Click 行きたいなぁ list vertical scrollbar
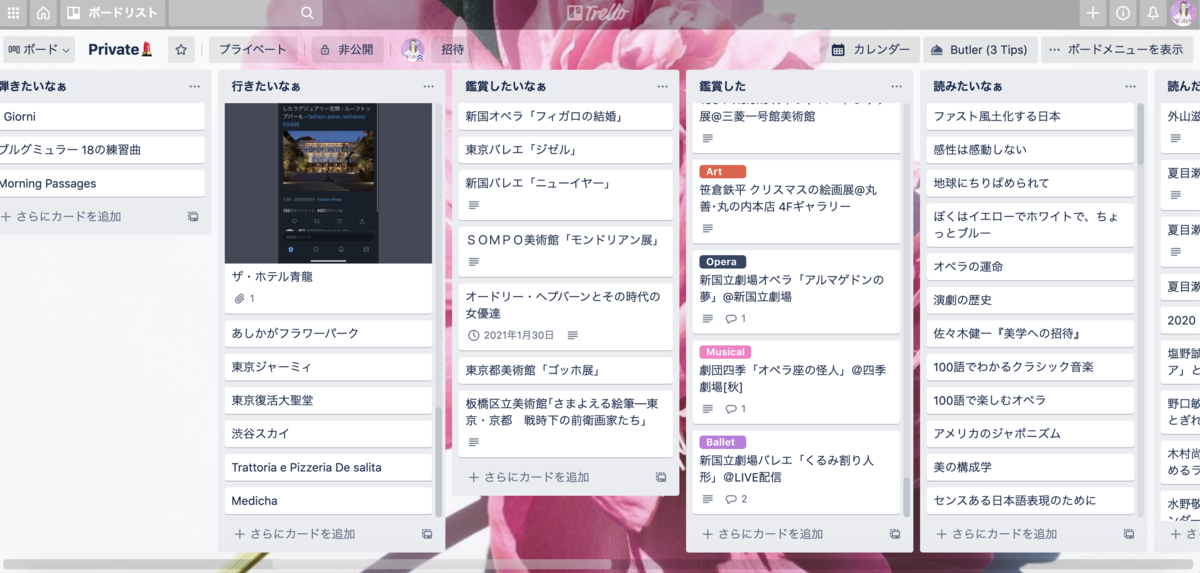 [x=438, y=461]
